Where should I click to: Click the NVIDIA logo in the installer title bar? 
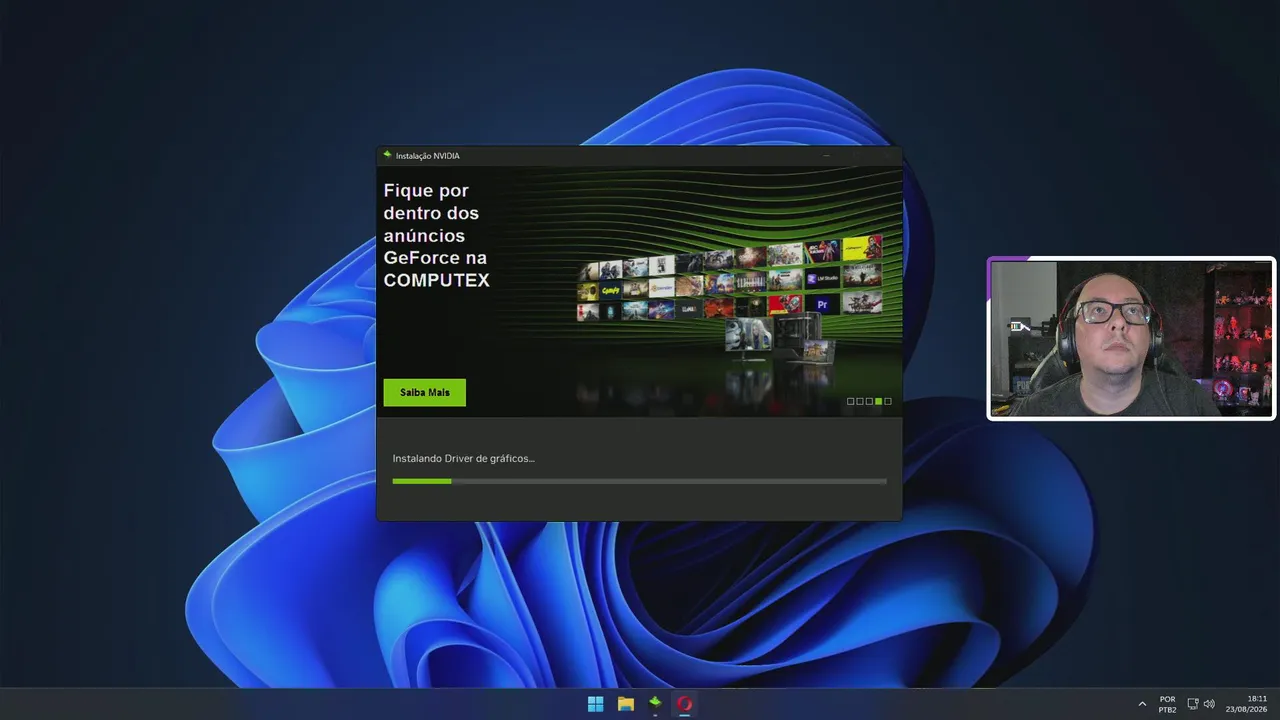click(387, 155)
